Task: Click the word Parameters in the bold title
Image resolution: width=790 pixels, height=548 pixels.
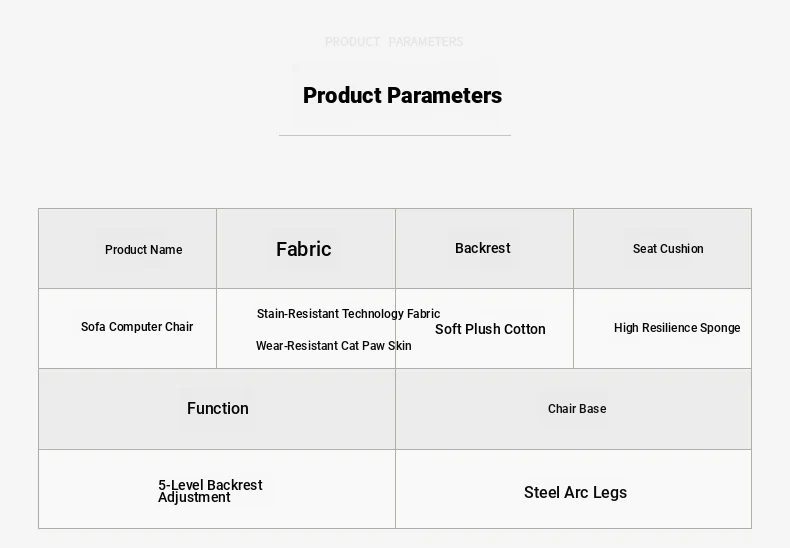Action: pos(445,96)
